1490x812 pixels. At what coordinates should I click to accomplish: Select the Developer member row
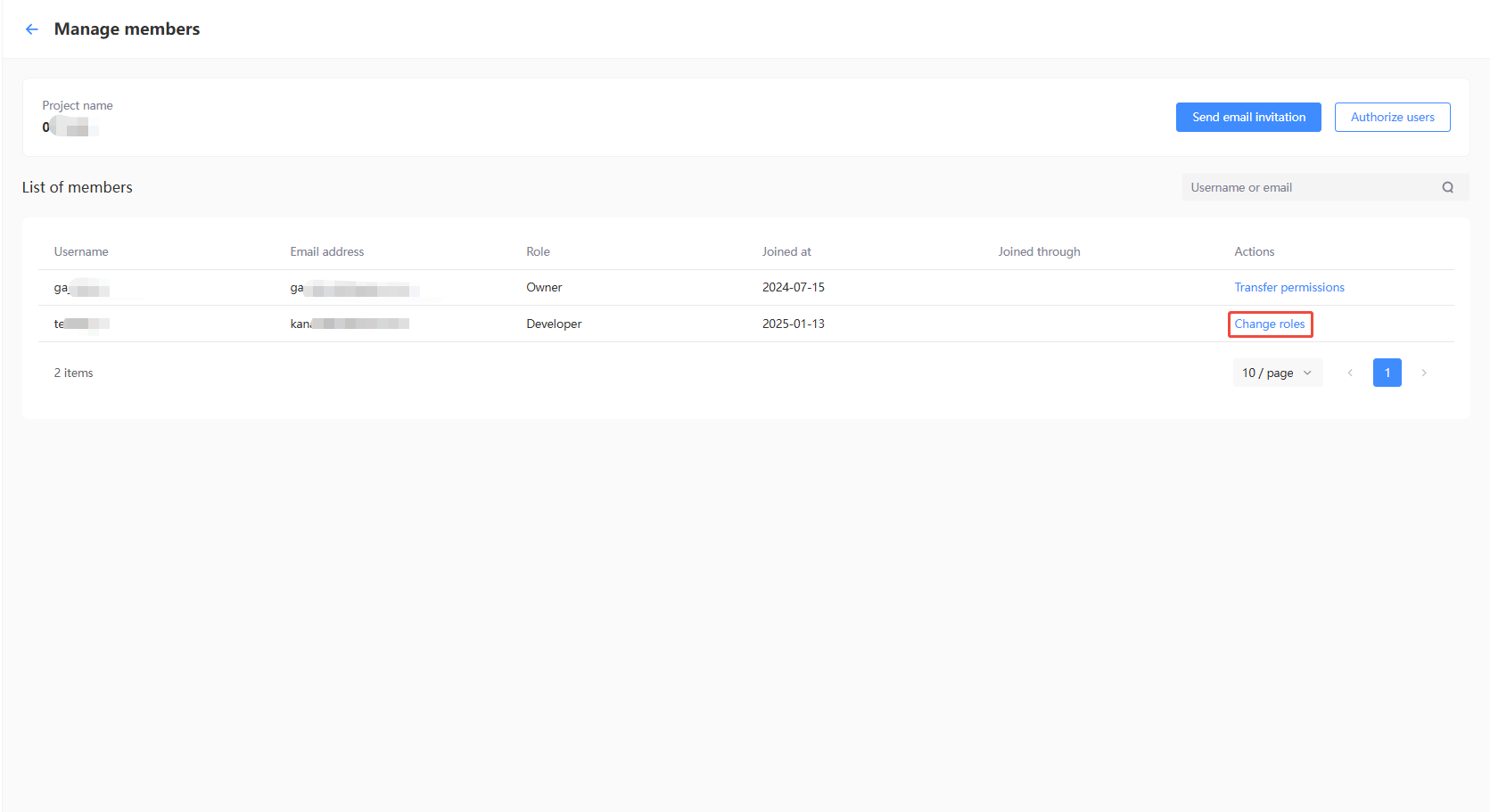(x=624, y=324)
